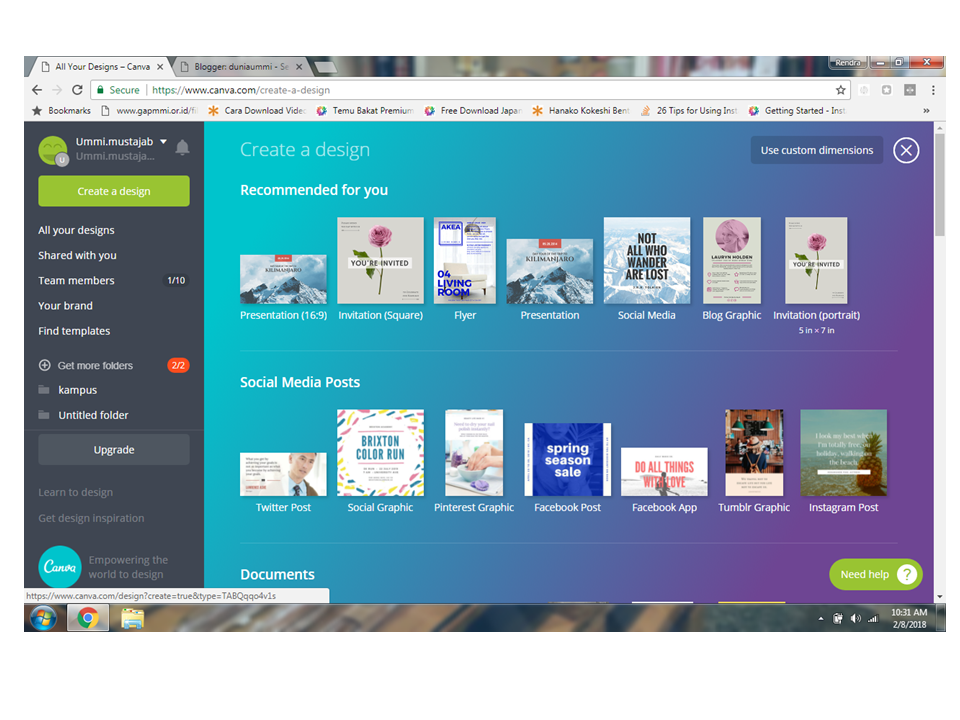The width and height of the screenshot is (960, 720).
Task: Open Chrome's three-dot menu
Action: click(933, 90)
